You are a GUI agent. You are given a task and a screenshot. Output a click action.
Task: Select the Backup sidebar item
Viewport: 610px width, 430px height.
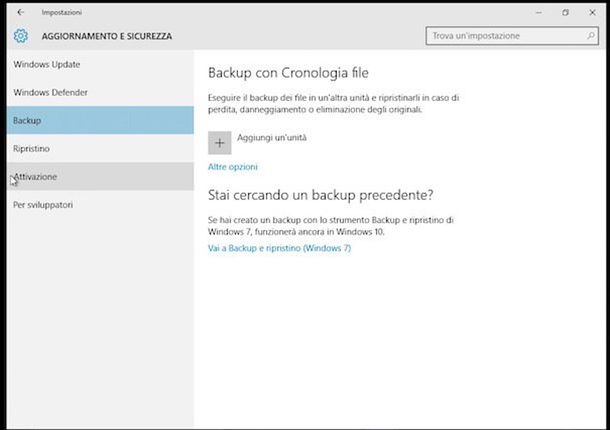[100, 120]
